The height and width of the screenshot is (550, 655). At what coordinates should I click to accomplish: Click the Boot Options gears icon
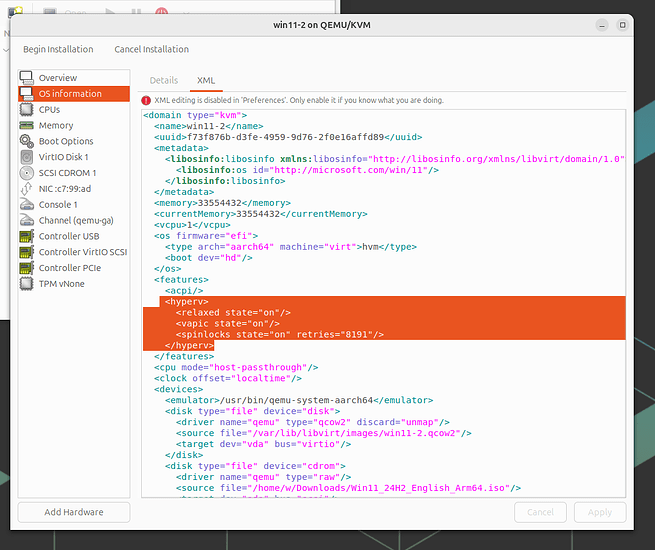coord(26,141)
